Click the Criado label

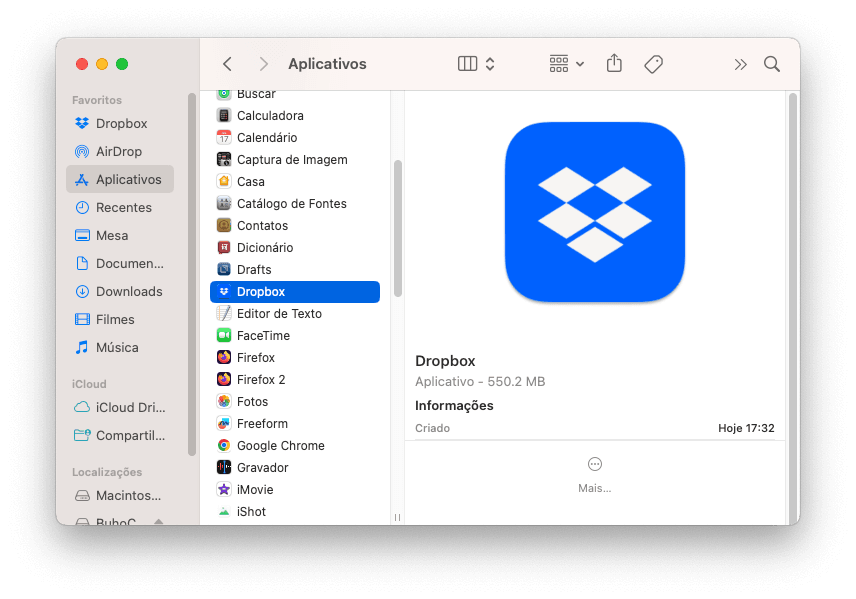(432, 428)
